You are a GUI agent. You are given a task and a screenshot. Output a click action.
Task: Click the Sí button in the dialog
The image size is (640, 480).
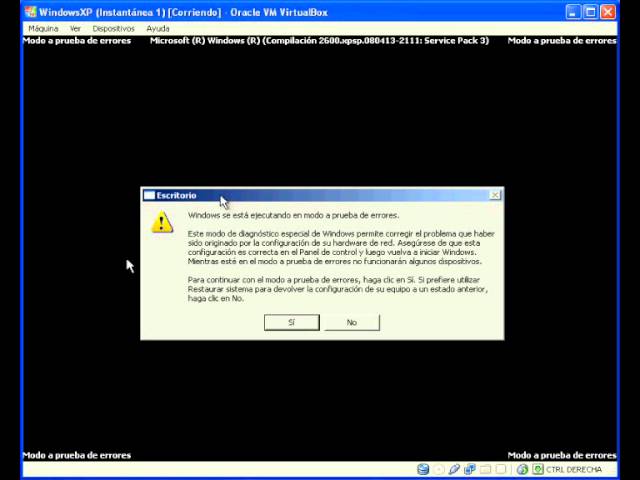pyautogui.click(x=292, y=322)
